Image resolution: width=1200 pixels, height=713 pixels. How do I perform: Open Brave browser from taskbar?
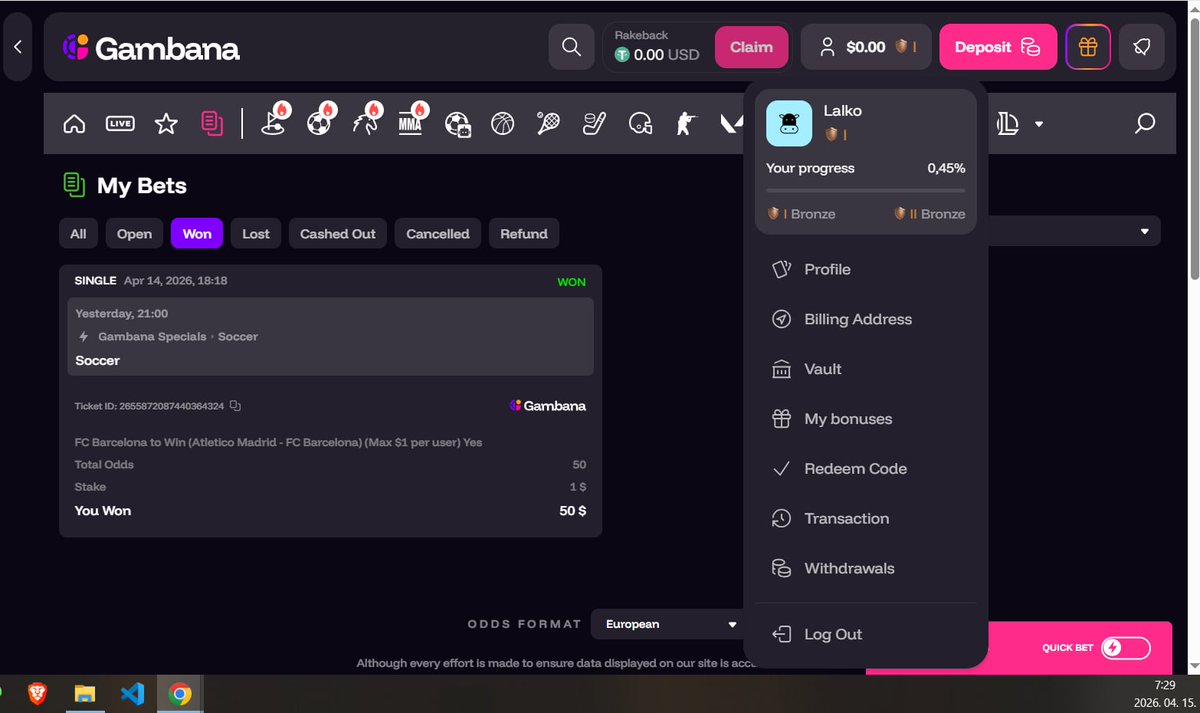37,693
